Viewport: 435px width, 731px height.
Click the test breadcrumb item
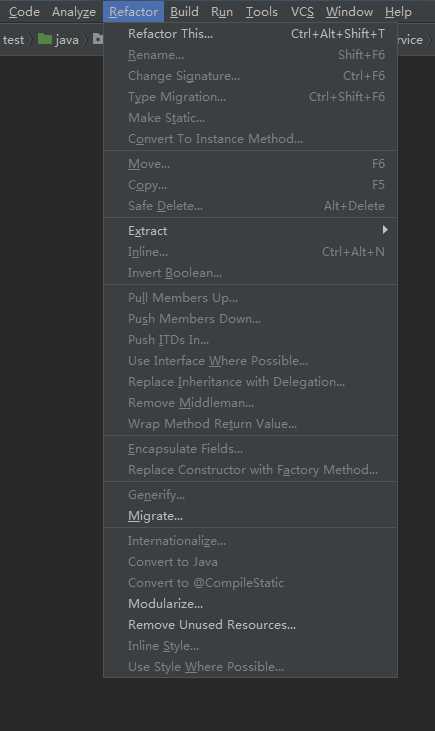(x=13, y=40)
